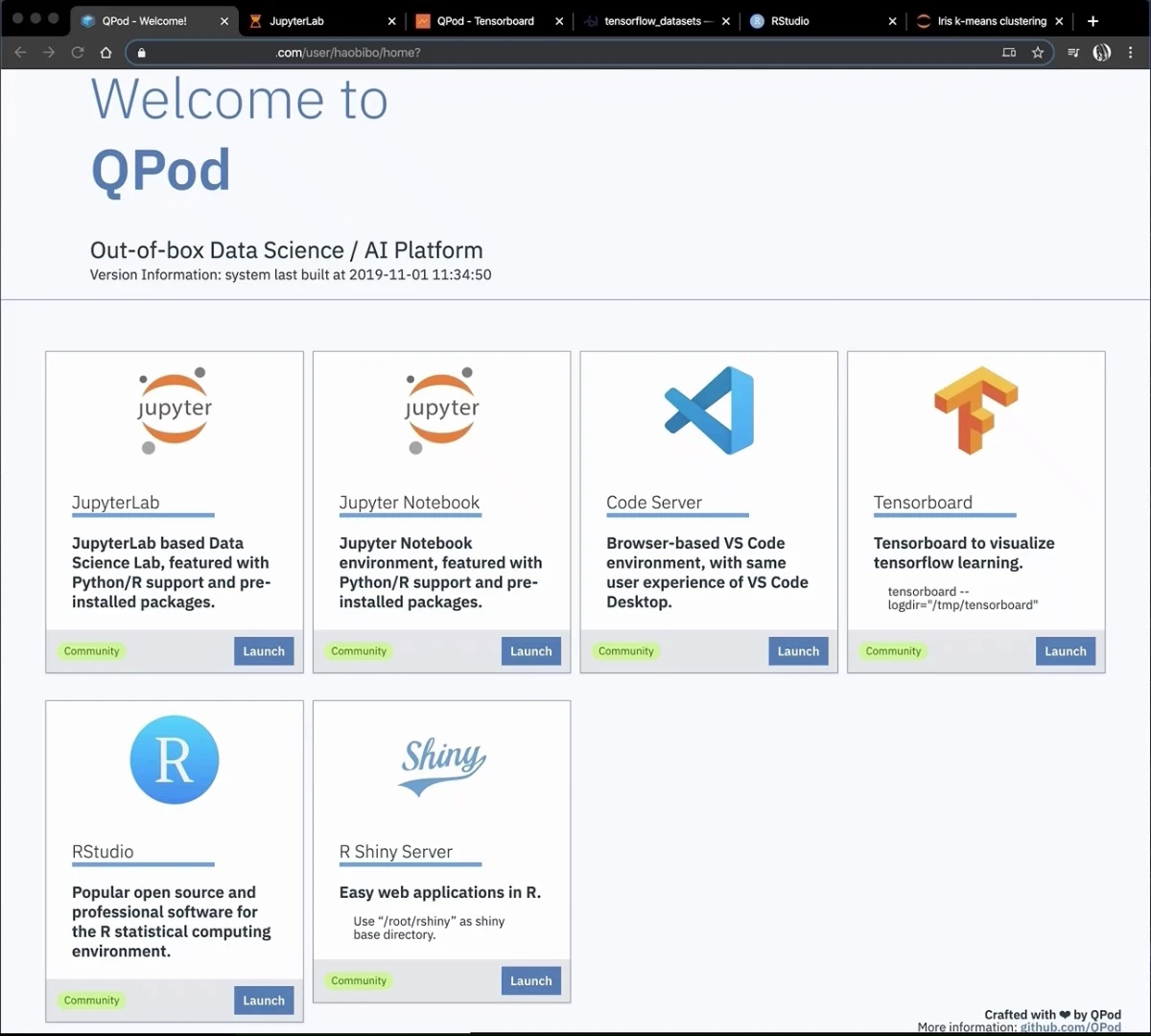
Task: Click the R logo on RStudio card
Action: click(x=174, y=760)
